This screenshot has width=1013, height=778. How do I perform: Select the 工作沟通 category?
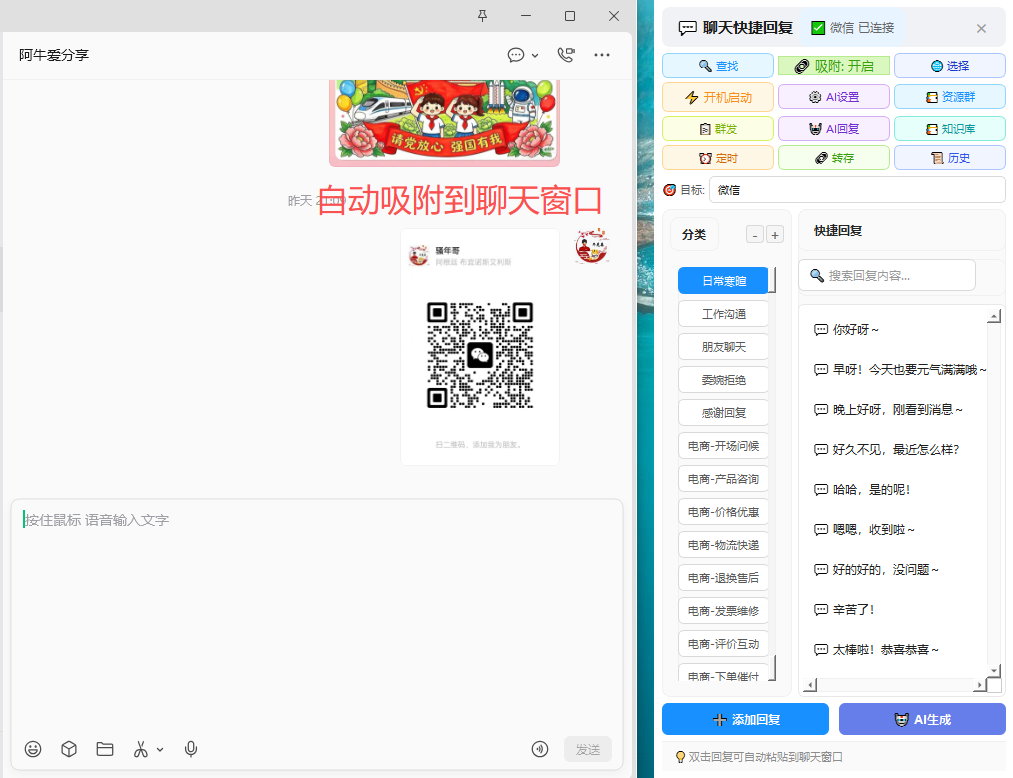[x=723, y=314]
